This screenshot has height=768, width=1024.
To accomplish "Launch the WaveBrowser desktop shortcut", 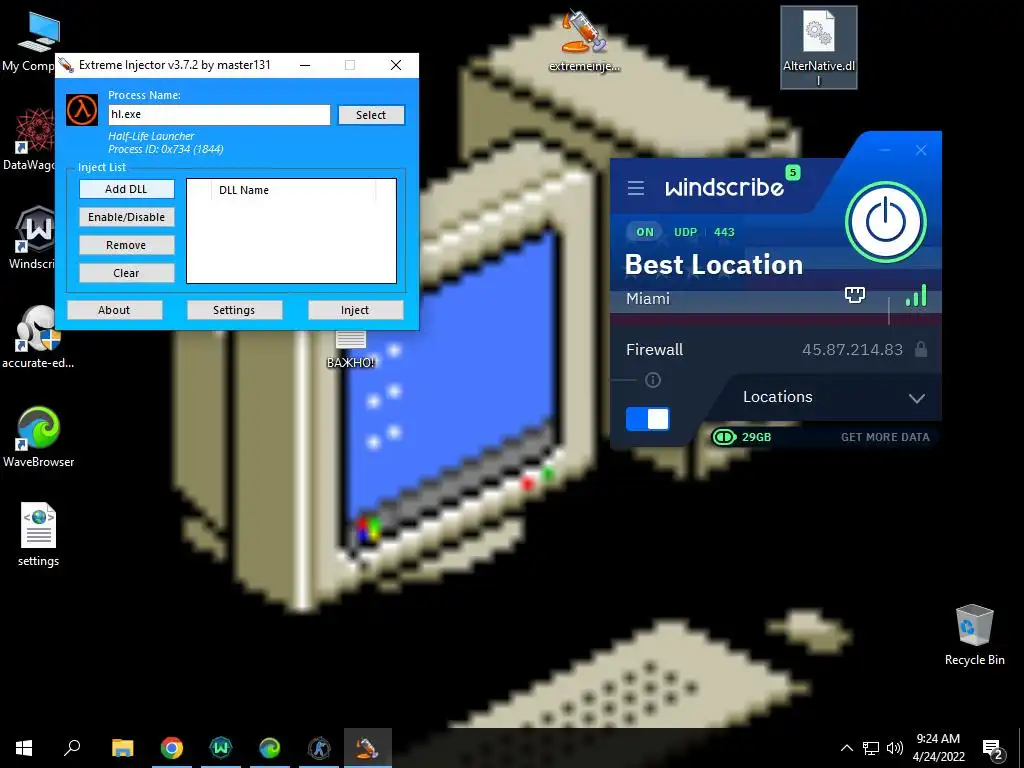I will coord(38,437).
